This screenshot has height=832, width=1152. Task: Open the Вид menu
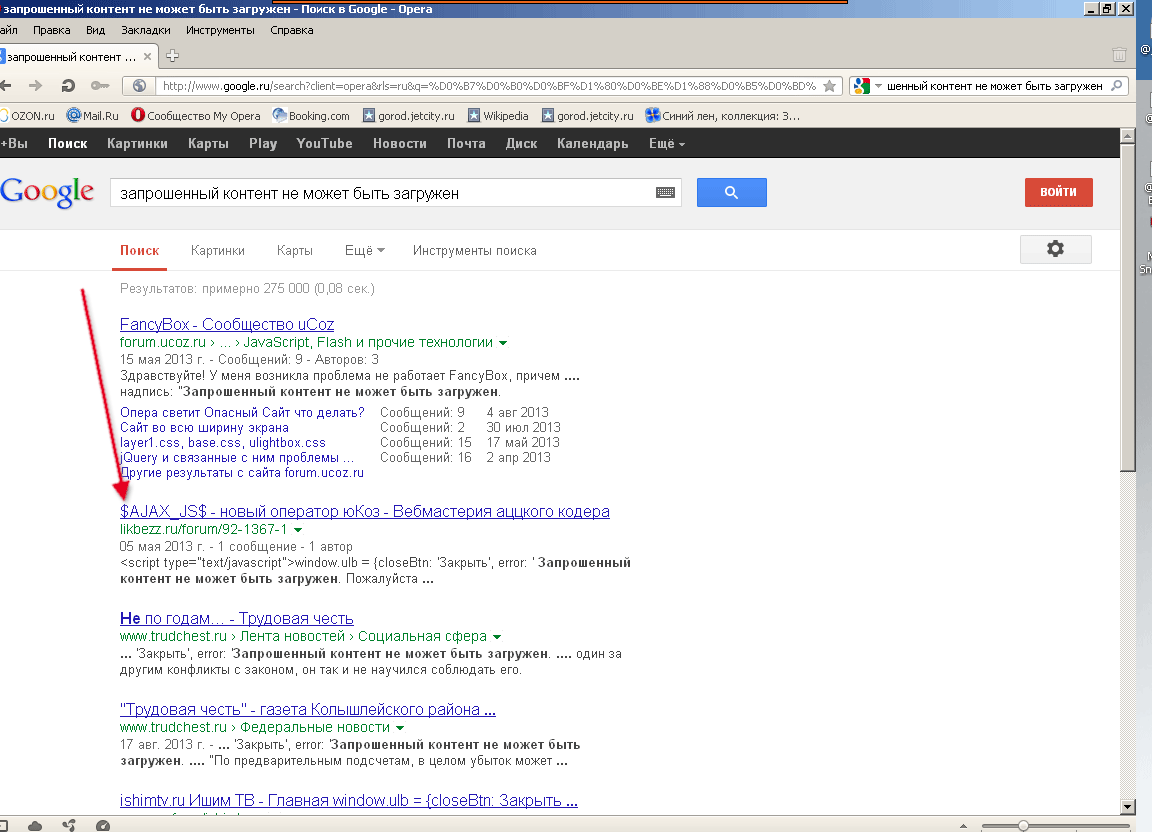coord(96,30)
